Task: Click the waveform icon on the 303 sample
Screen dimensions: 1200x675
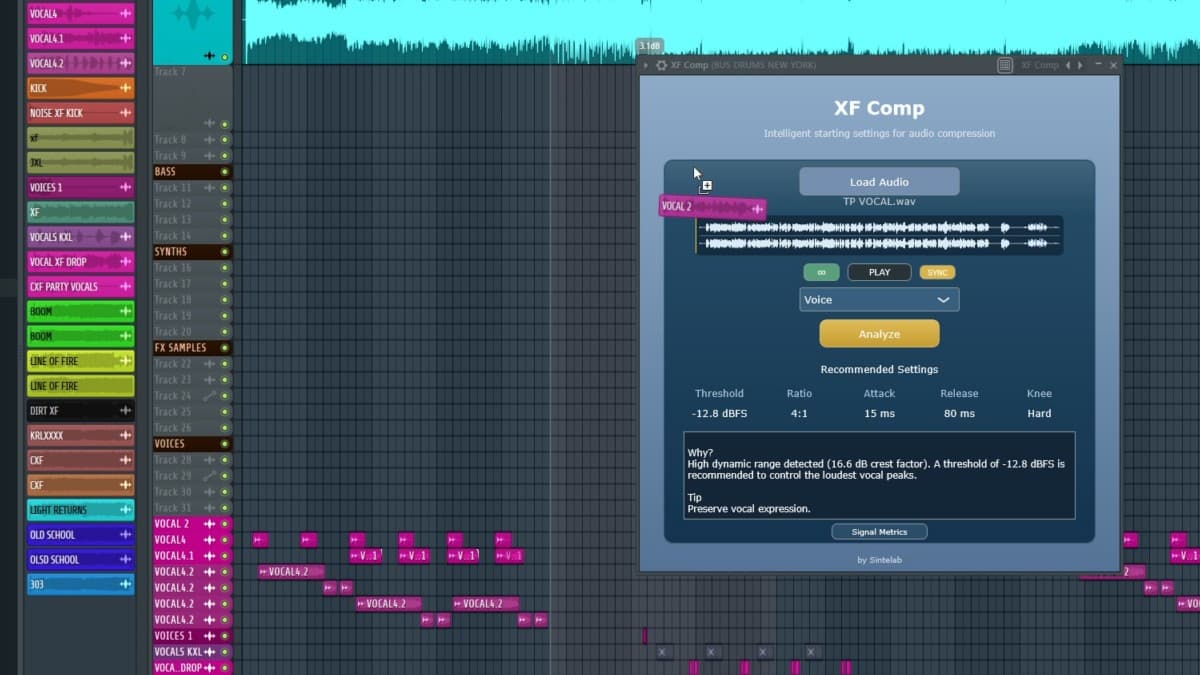Action: point(125,584)
